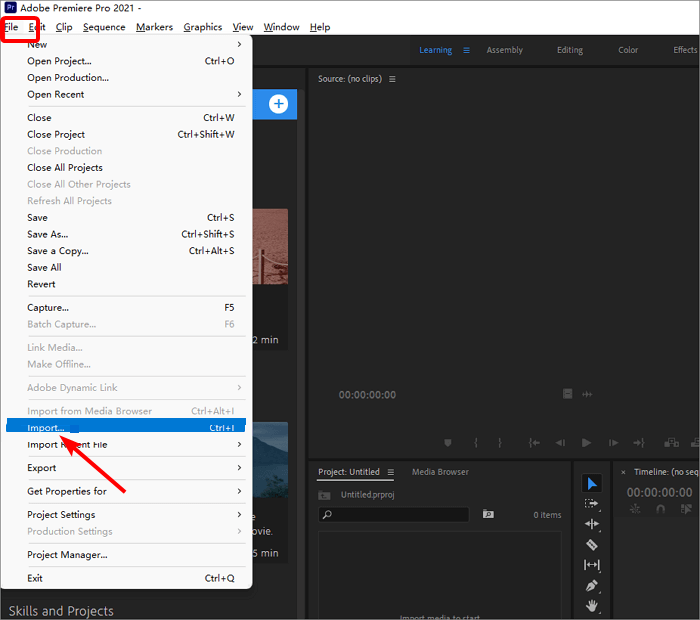This screenshot has width=700, height=620.
Task: Toggle Linked Selection in Timeline
Action: 686,509
